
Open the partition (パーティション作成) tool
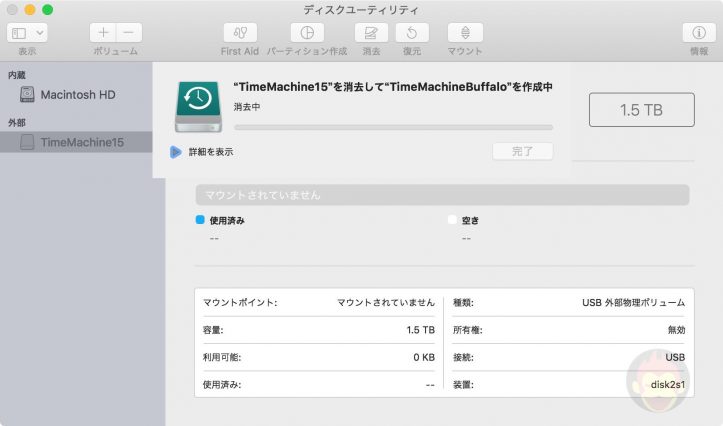(x=307, y=33)
